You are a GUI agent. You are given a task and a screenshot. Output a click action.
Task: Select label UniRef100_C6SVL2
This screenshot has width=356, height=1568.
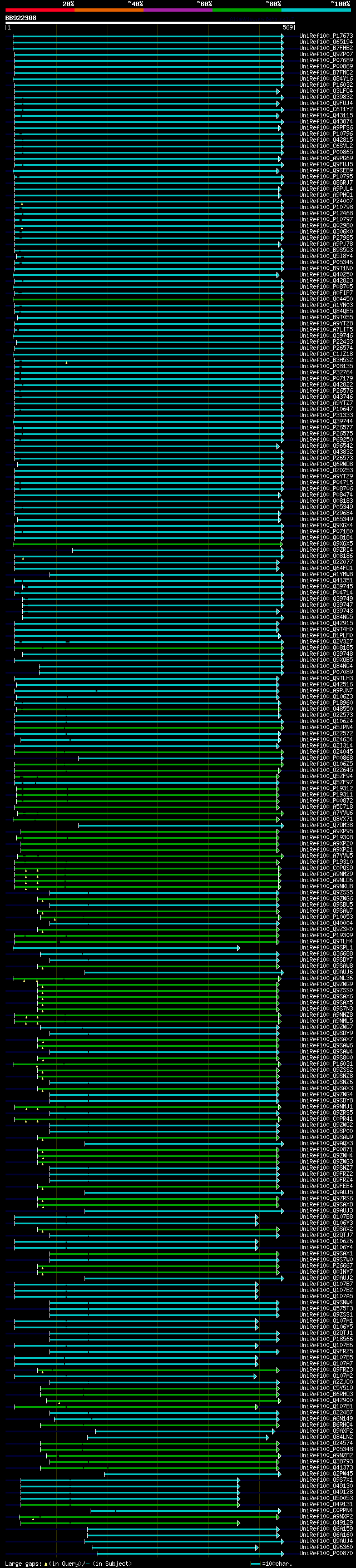coord(326,146)
